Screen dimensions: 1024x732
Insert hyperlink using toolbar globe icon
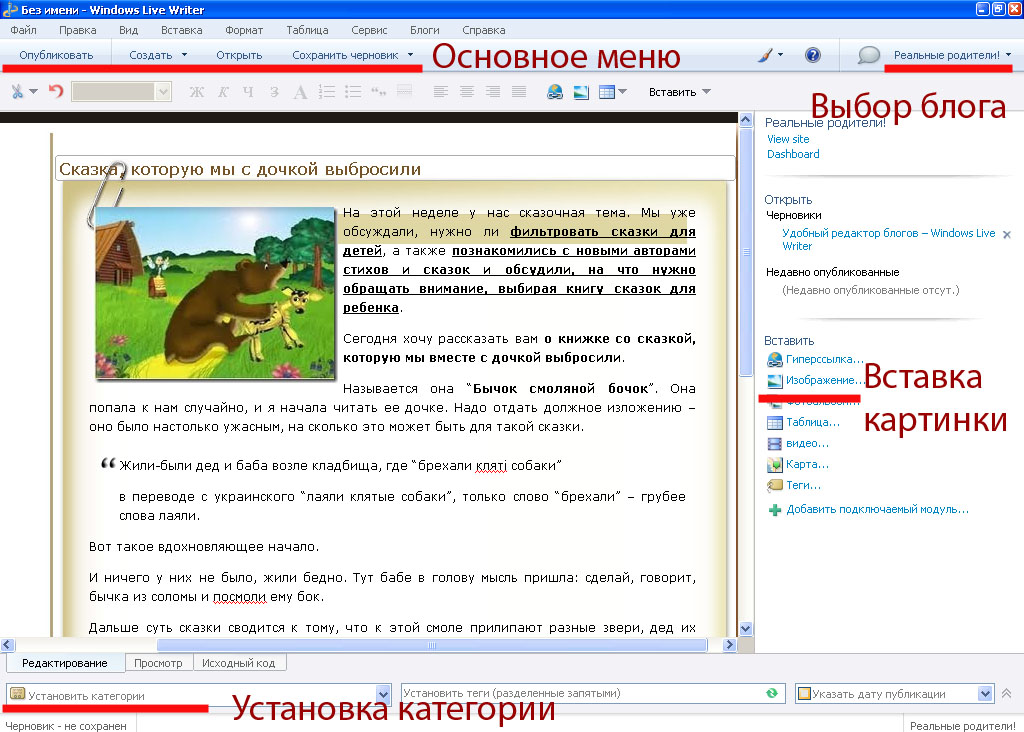click(x=555, y=92)
